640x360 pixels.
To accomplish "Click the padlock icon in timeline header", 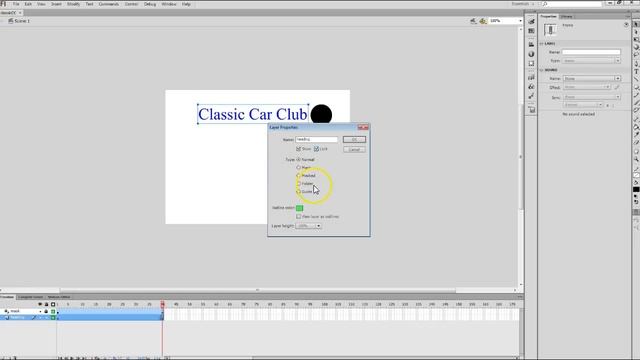I will (x=46, y=304).
